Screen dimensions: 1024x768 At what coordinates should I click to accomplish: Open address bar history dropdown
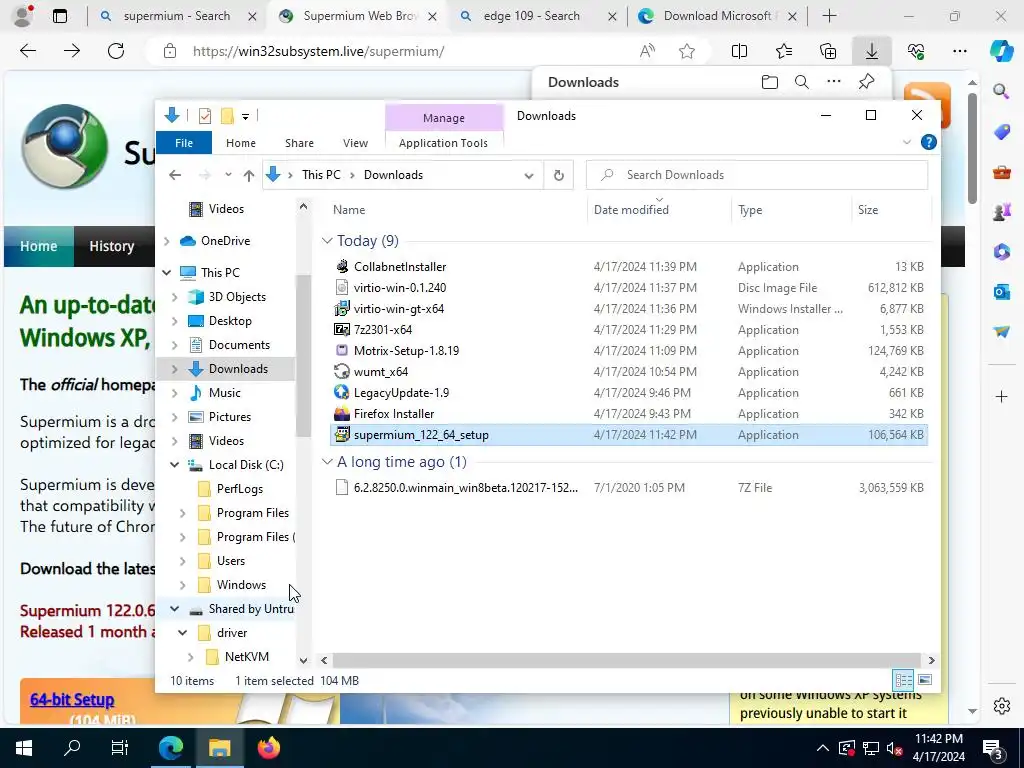(x=528, y=175)
